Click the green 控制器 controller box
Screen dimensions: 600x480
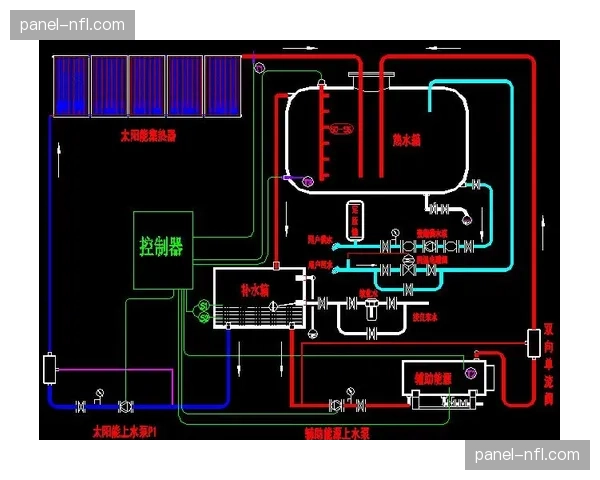point(162,250)
